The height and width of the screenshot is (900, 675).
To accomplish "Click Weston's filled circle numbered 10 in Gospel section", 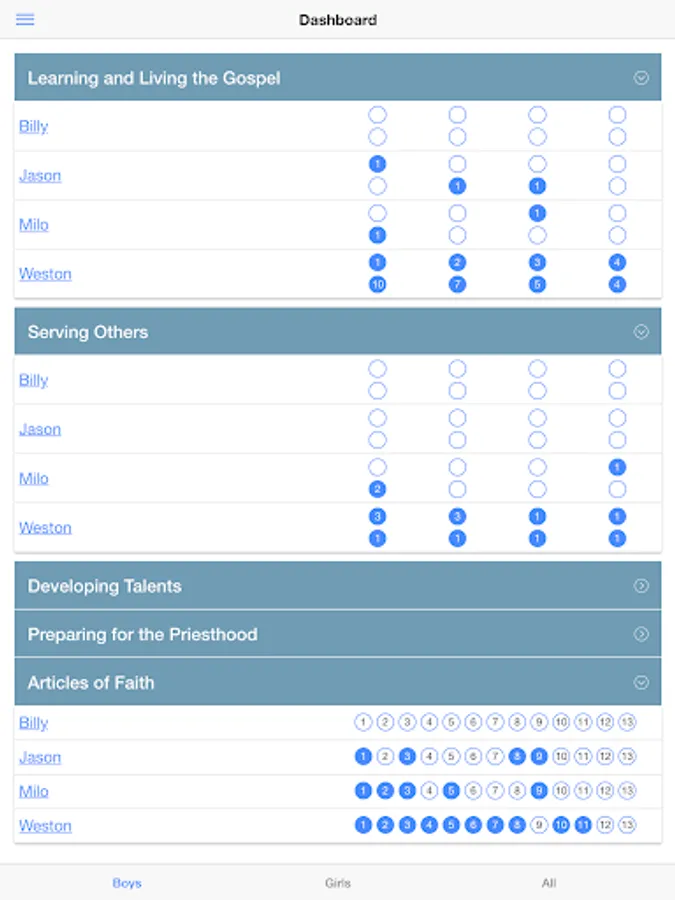I will [377, 285].
